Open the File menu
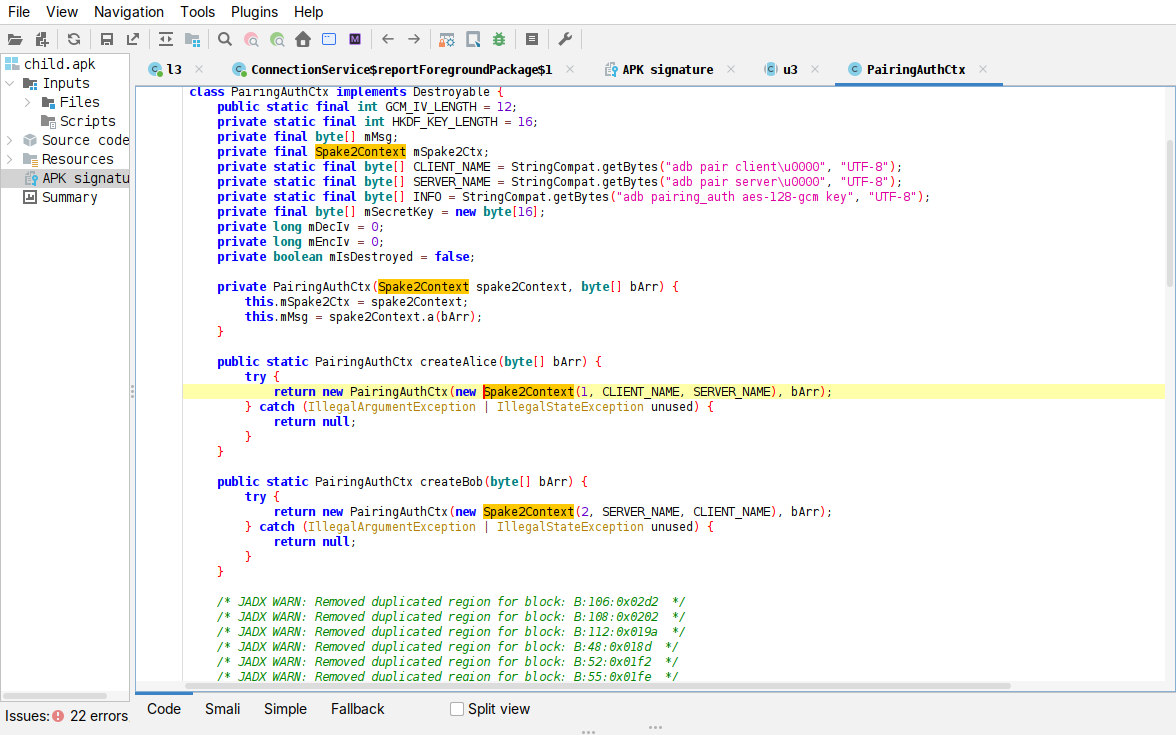Viewport: 1176px width, 735px height. (x=19, y=12)
